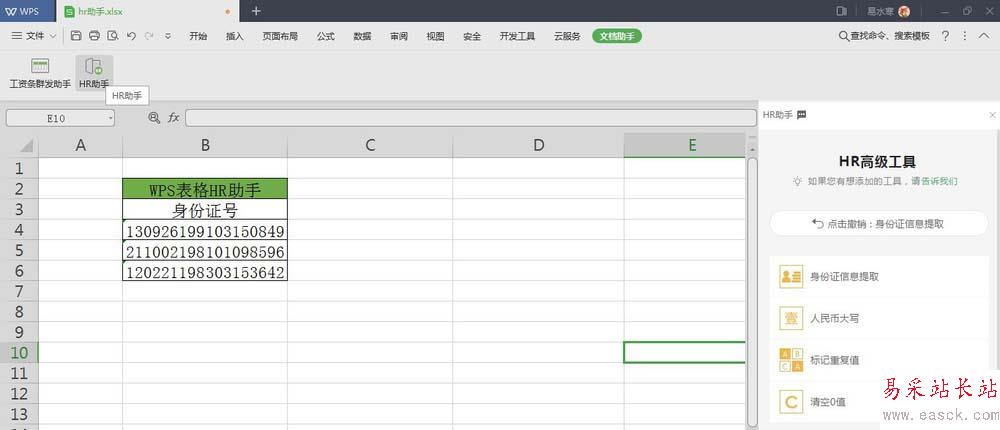
Task: Click the fx insert function icon
Action: pyautogui.click(x=173, y=118)
